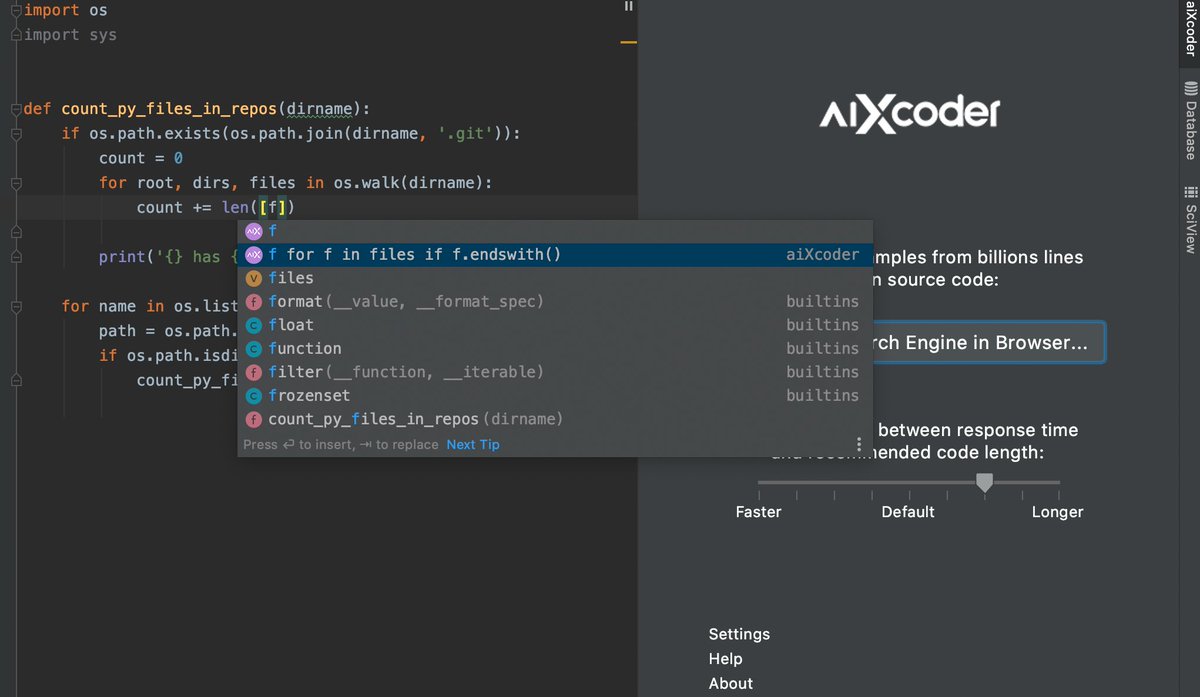This screenshot has height=697, width=1200.
Task: Click the fold end marker beside 'import sys'
Action: coord(15,35)
